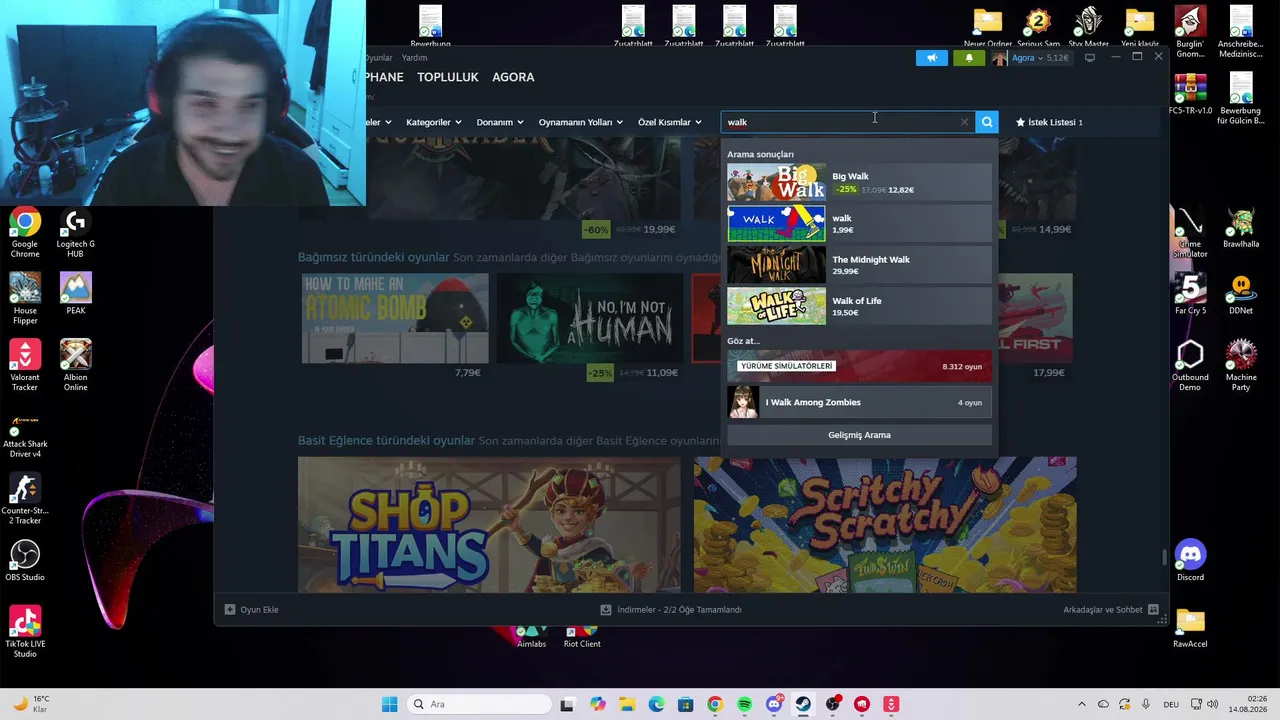Select OBS Studio desktop icon
The height and width of the screenshot is (720, 1280).
[25, 561]
